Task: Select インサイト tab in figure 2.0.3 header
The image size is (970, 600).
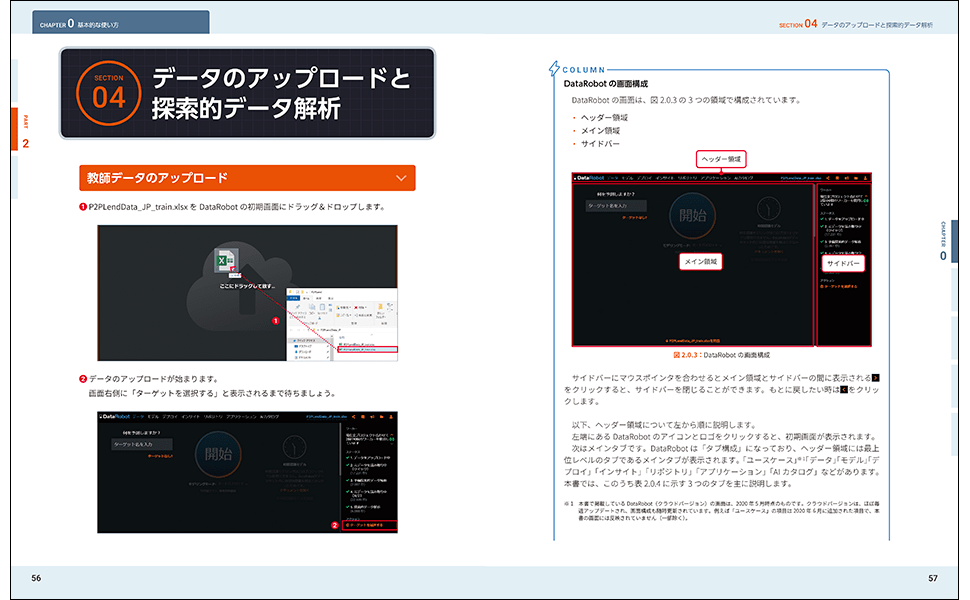Action: pos(664,178)
